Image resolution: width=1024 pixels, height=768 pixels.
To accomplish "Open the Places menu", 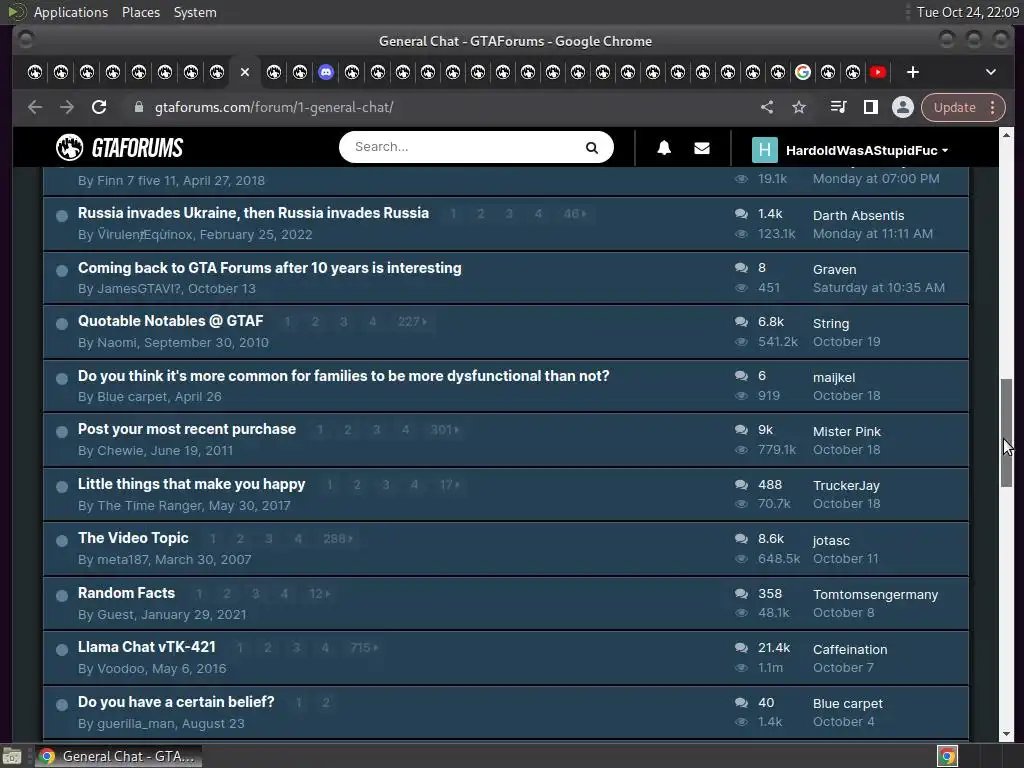I will (141, 12).
